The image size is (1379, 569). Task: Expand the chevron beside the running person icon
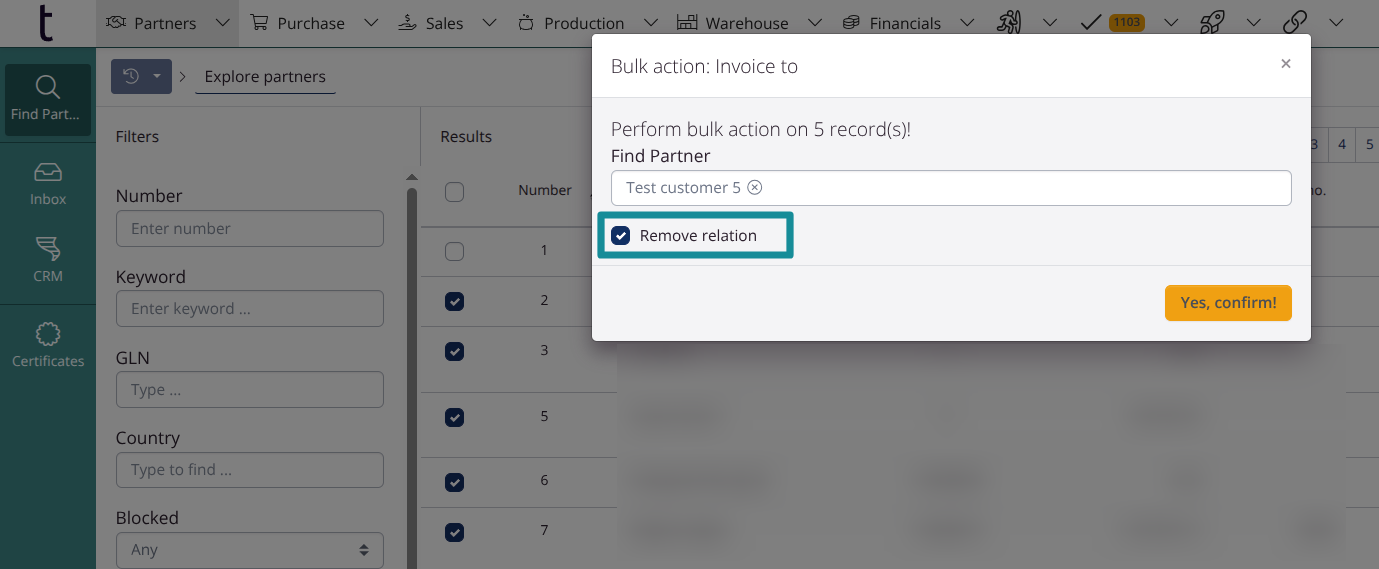pyautogui.click(x=1050, y=23)
